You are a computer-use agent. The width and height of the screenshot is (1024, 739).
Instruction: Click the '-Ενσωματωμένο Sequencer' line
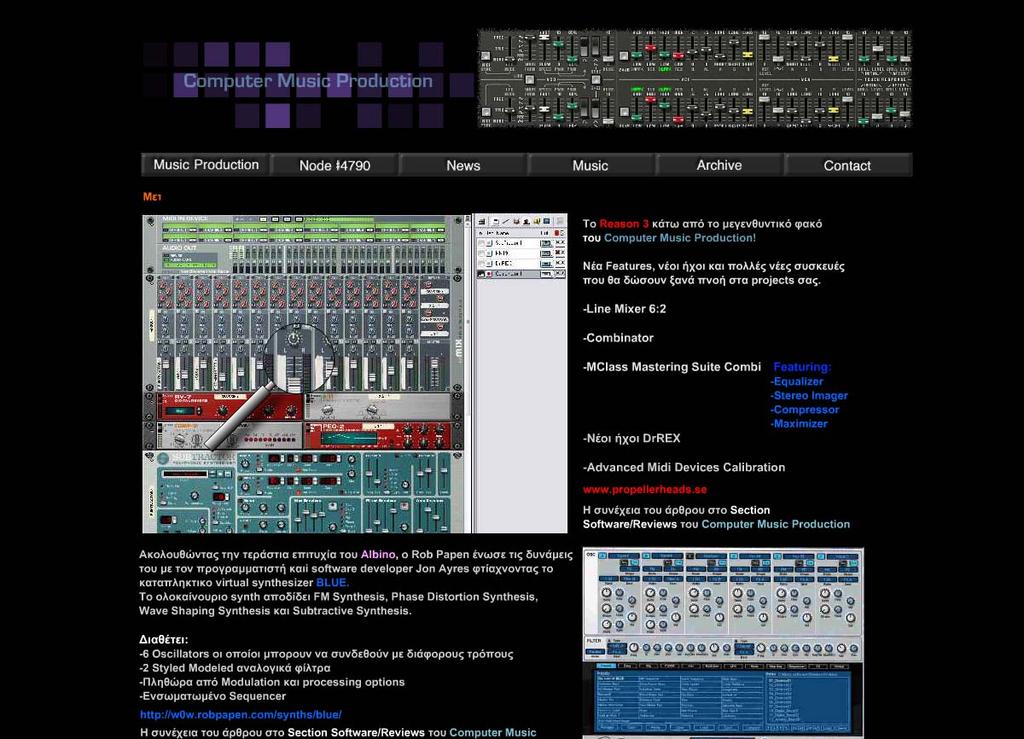click(x=212, y=697)
